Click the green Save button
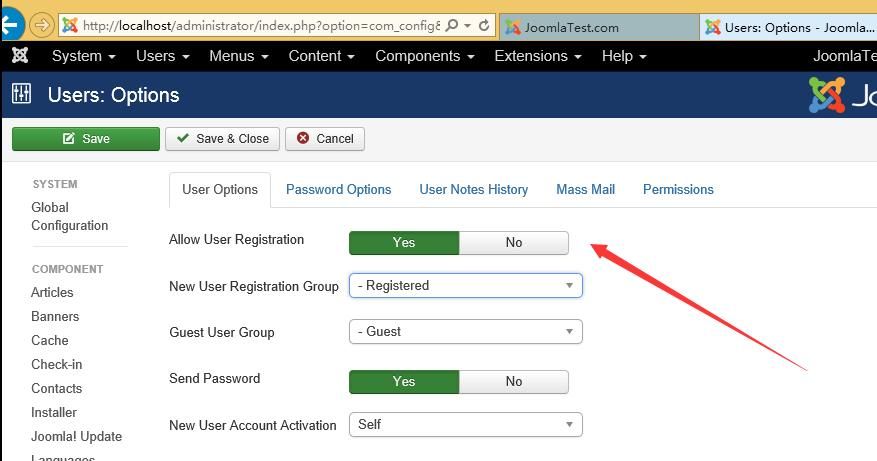Image resolution: width=877 pixels, height=461 pixels. [x=86, y=139]
